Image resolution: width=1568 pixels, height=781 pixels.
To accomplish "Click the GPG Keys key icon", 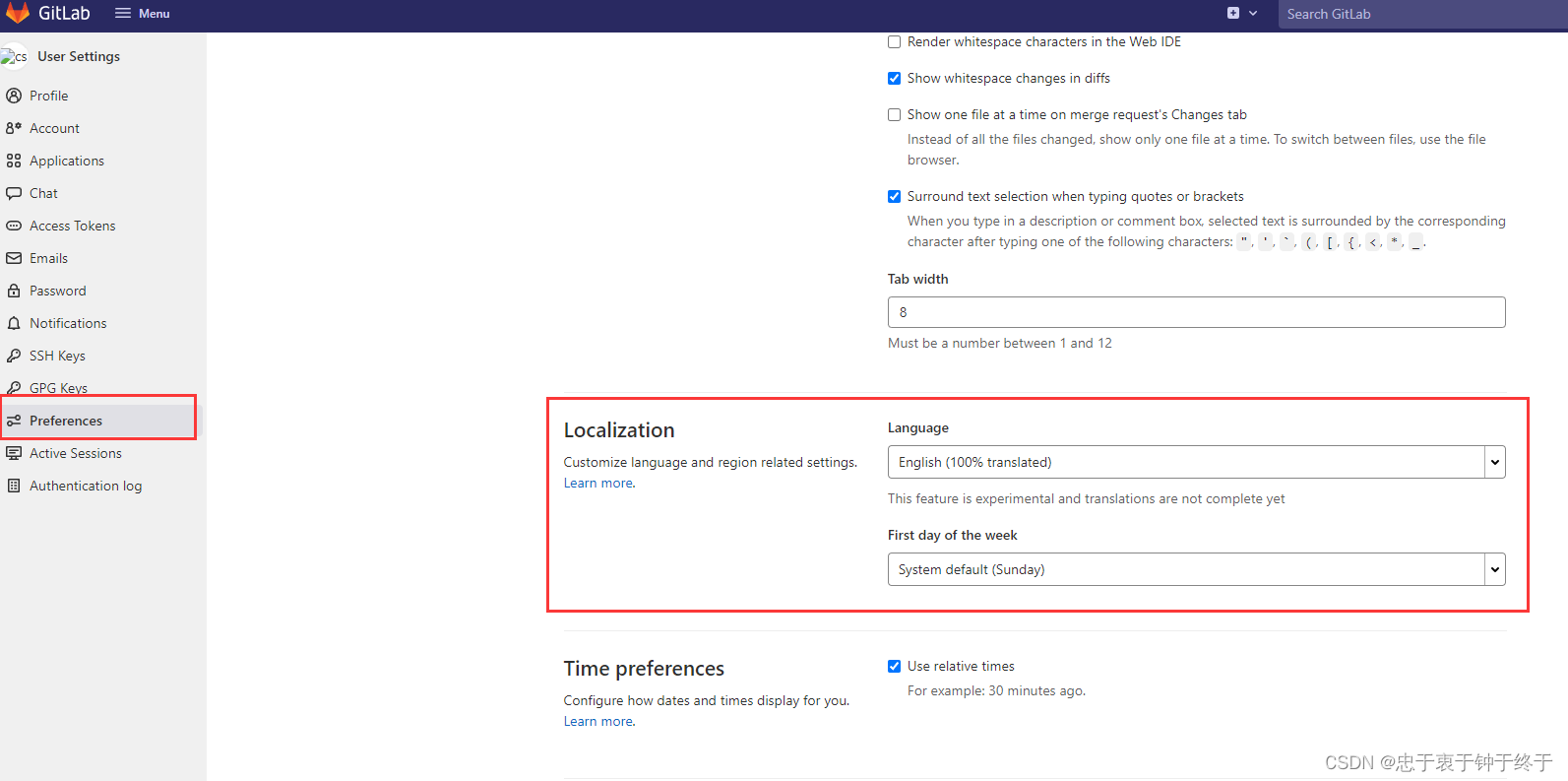I will (14, 388).
